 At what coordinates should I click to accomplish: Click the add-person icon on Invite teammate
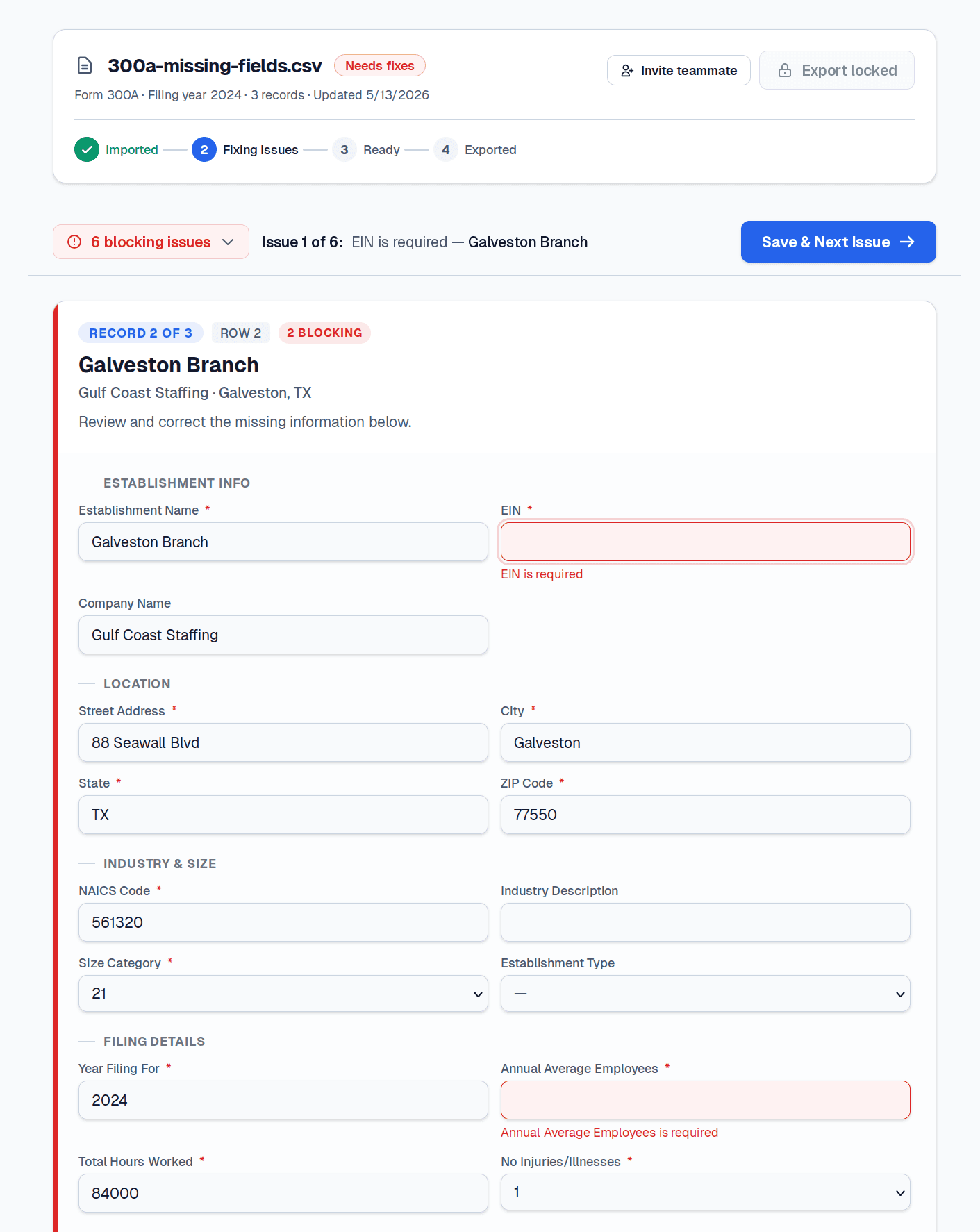click(x=627, y=71)
